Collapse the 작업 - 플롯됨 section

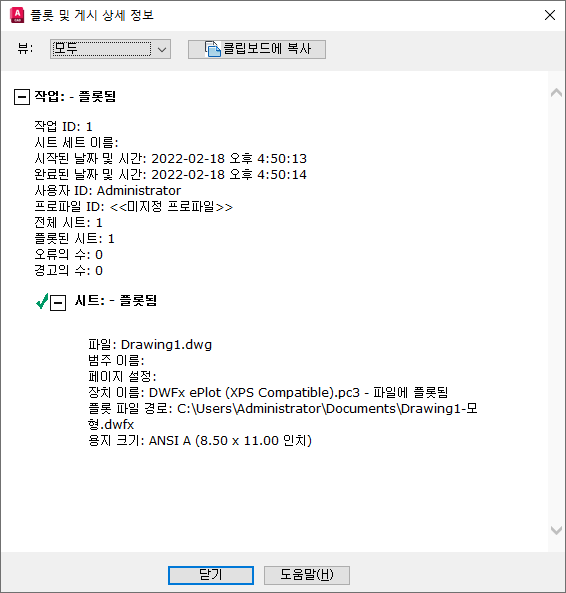[22, 97]
